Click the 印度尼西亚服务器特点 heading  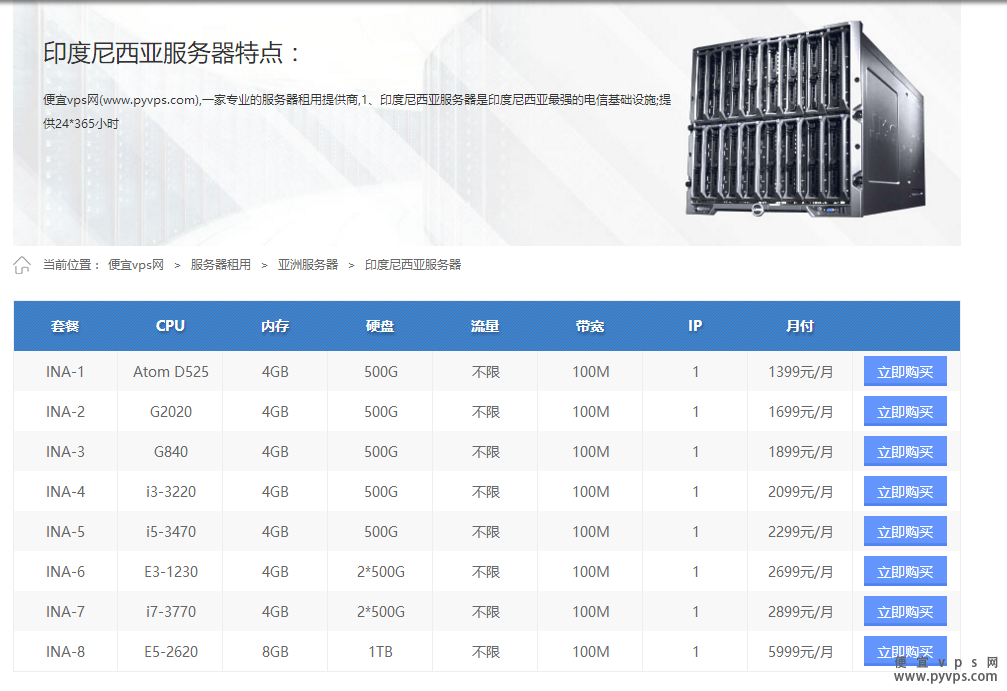pos(171,53)
